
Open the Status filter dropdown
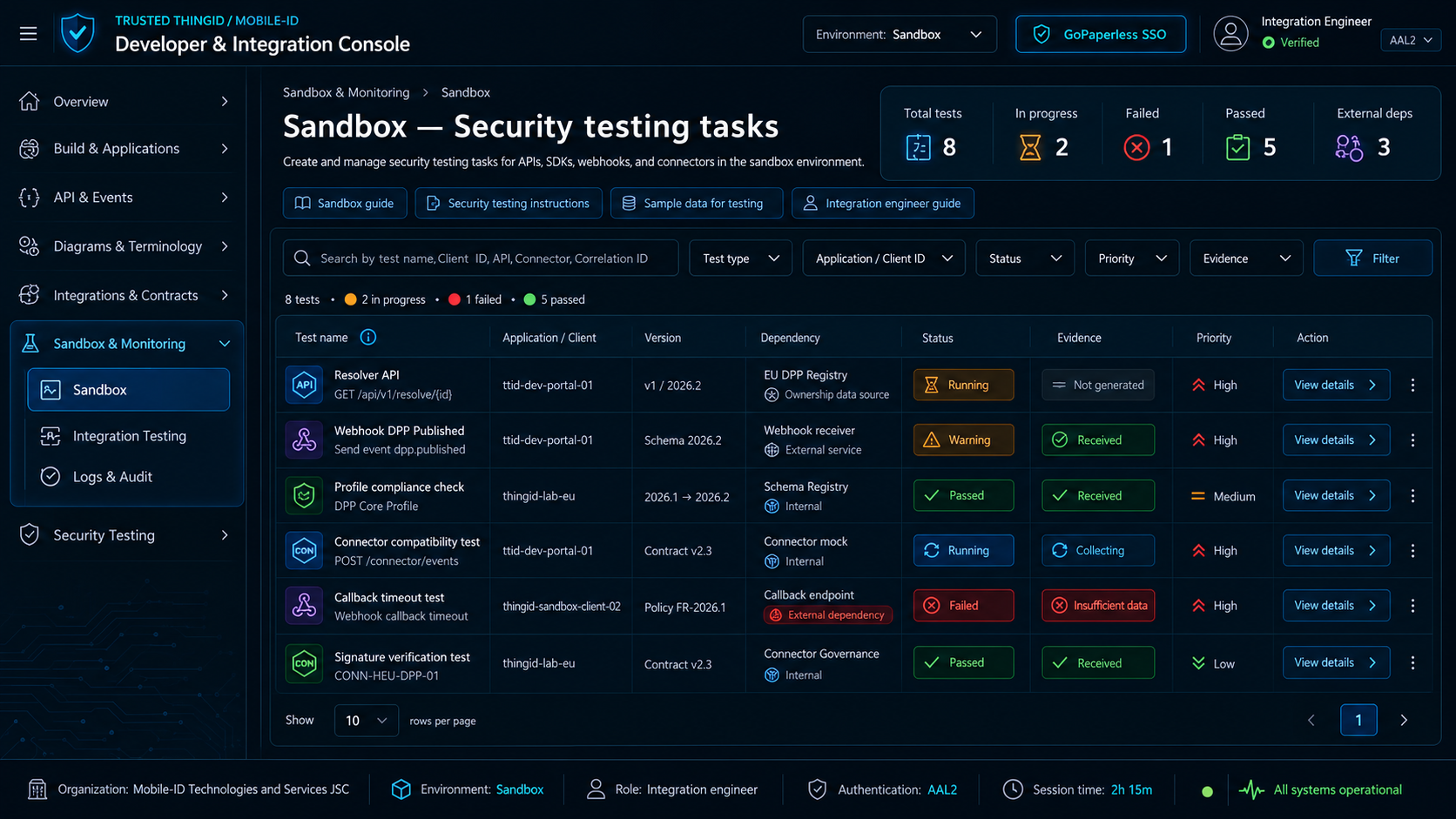coord(1025,258)
